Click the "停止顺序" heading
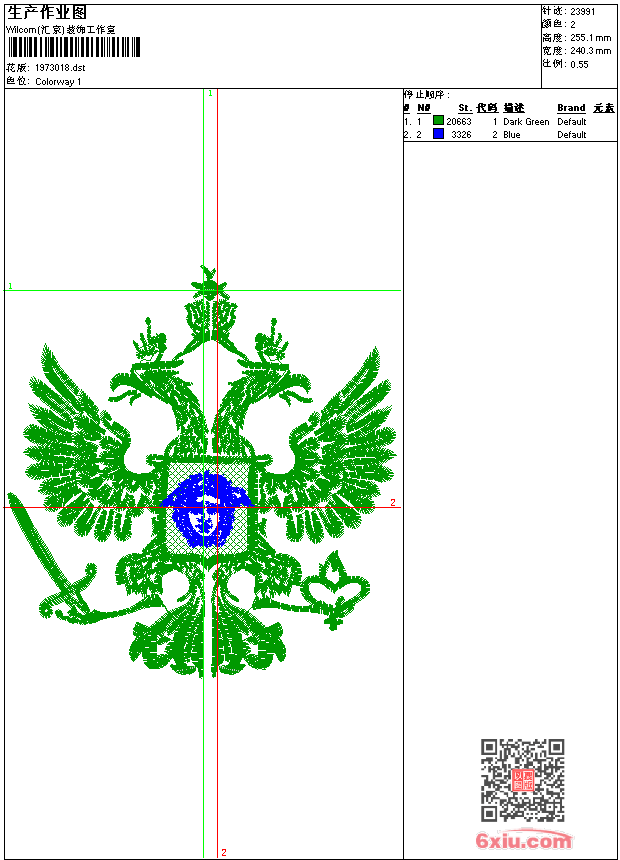 point(426,94)
